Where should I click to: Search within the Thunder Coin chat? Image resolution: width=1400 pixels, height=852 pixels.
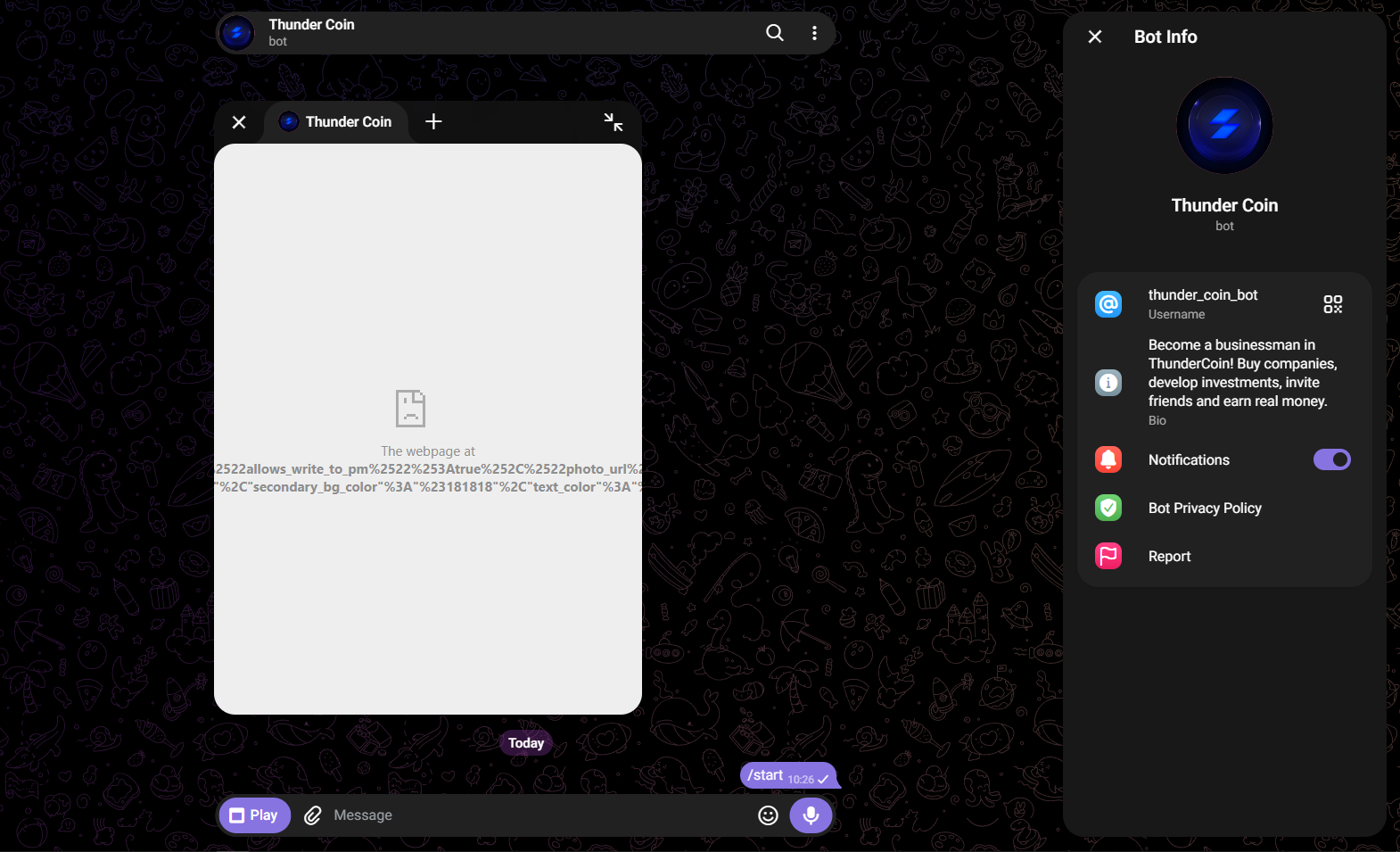[775, 33]
